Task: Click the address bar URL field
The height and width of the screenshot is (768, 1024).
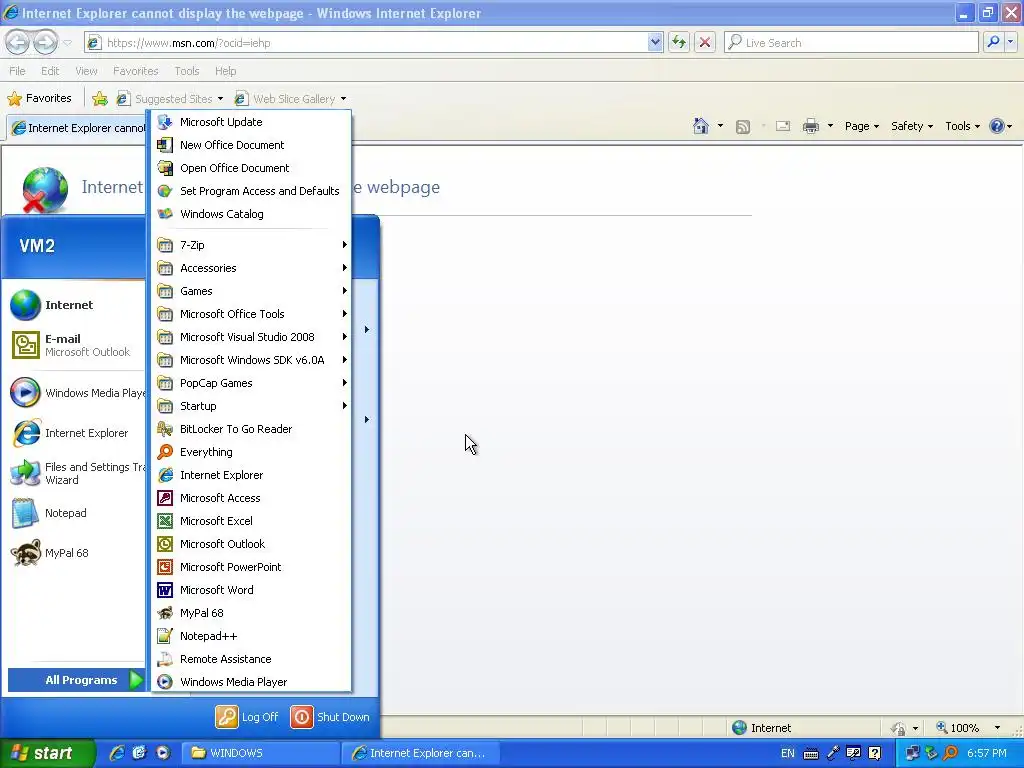Action: coord(374,42)
